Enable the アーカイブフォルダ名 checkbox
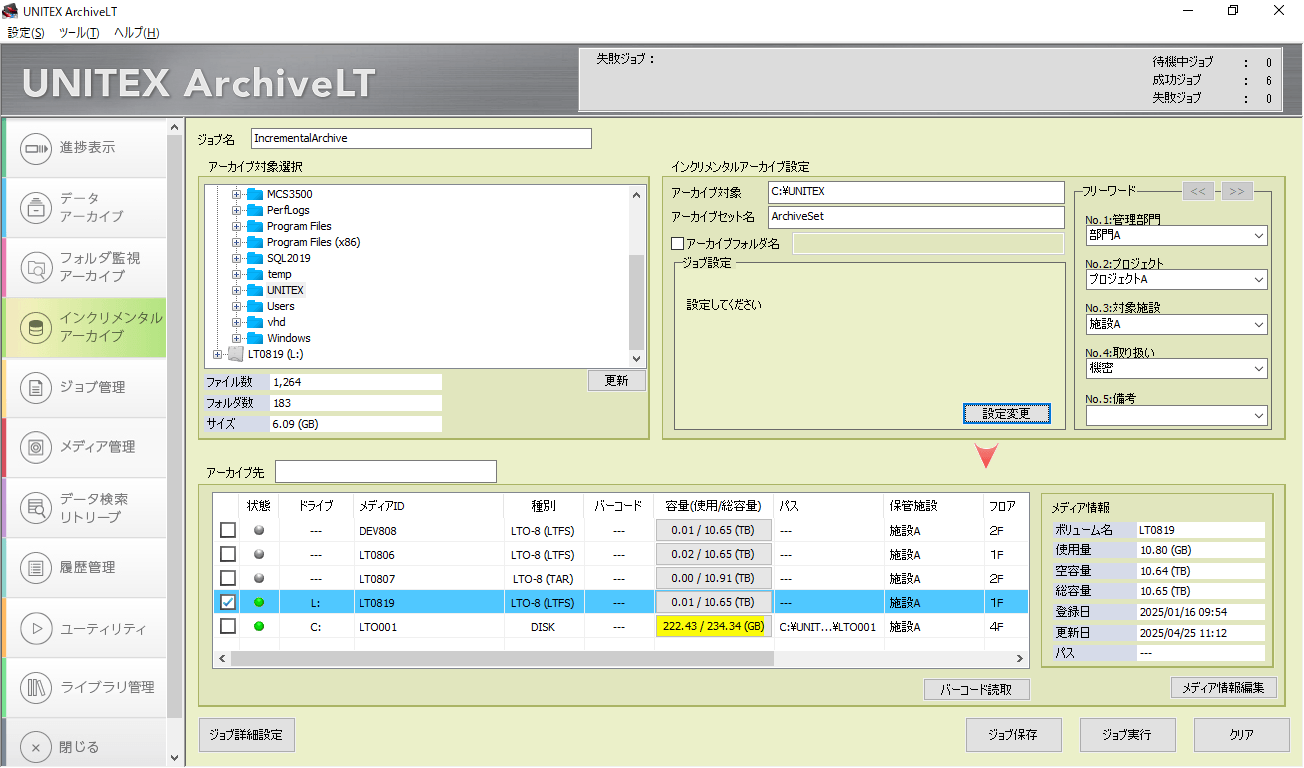1304x768 pixels. [x=677, y=243]
